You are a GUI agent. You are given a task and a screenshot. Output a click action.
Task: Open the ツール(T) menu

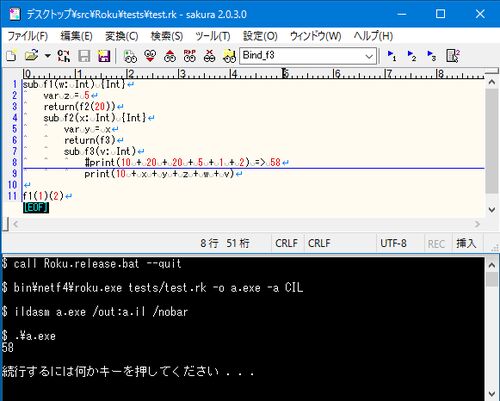click(x=213, y=36)
